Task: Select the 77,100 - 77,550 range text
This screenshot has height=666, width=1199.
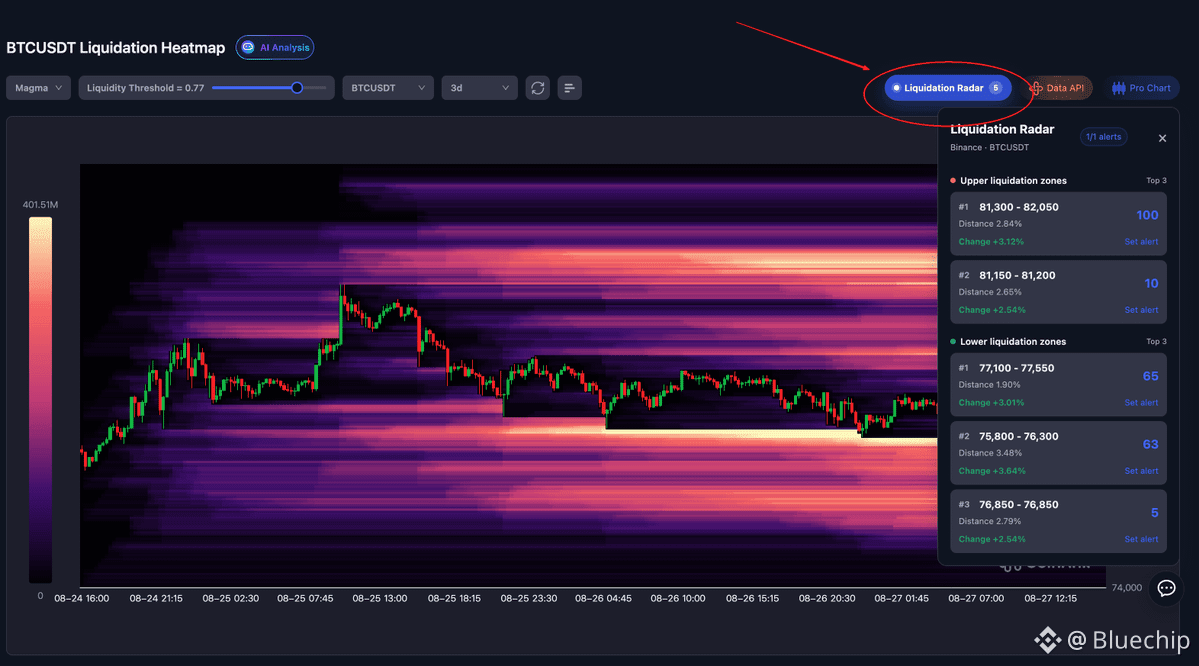Action: pos(1016,368)
